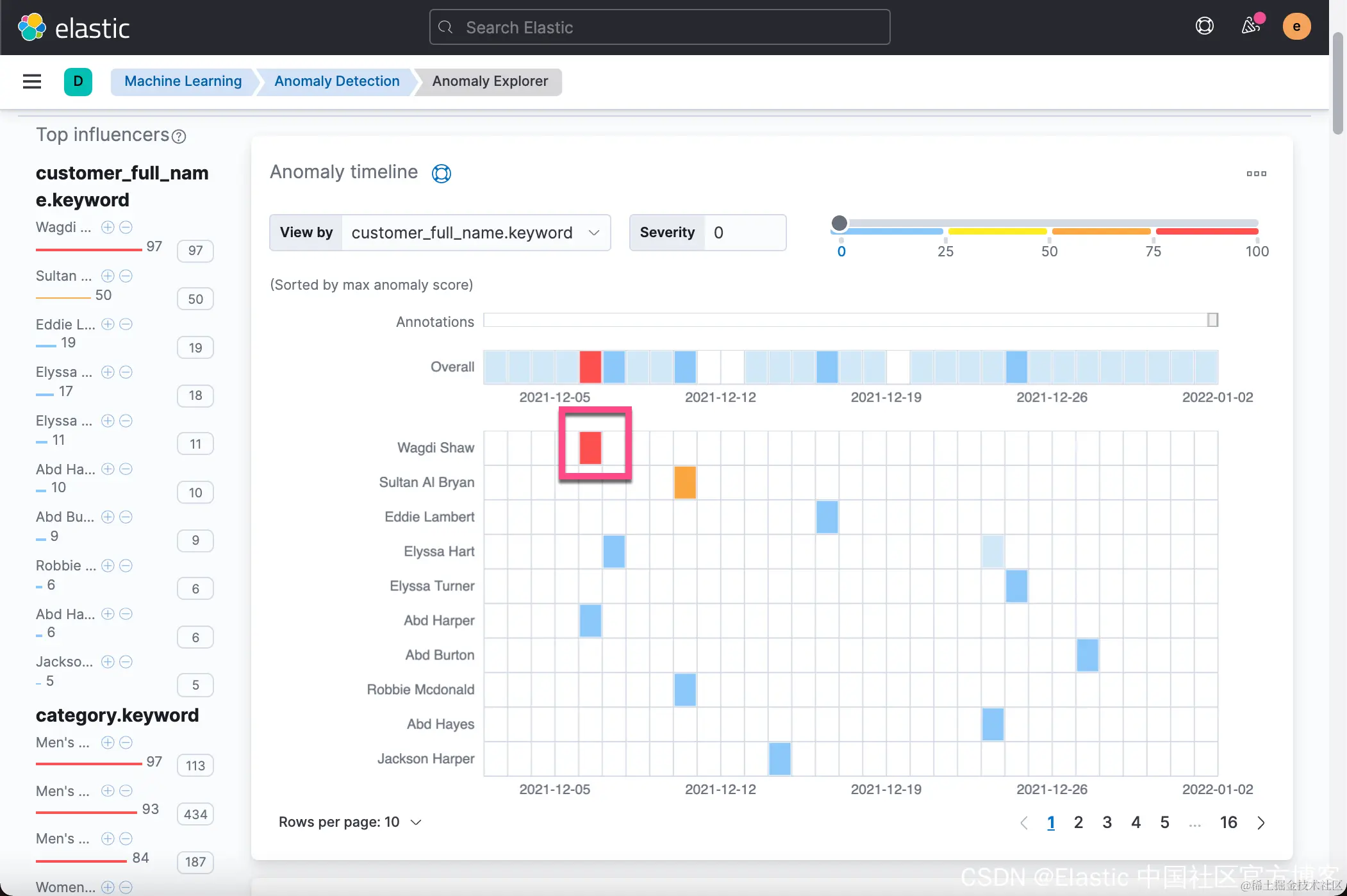Click the Top influencers help icon
This screenshot has height=896, width=1347.
tap(179, 137)
